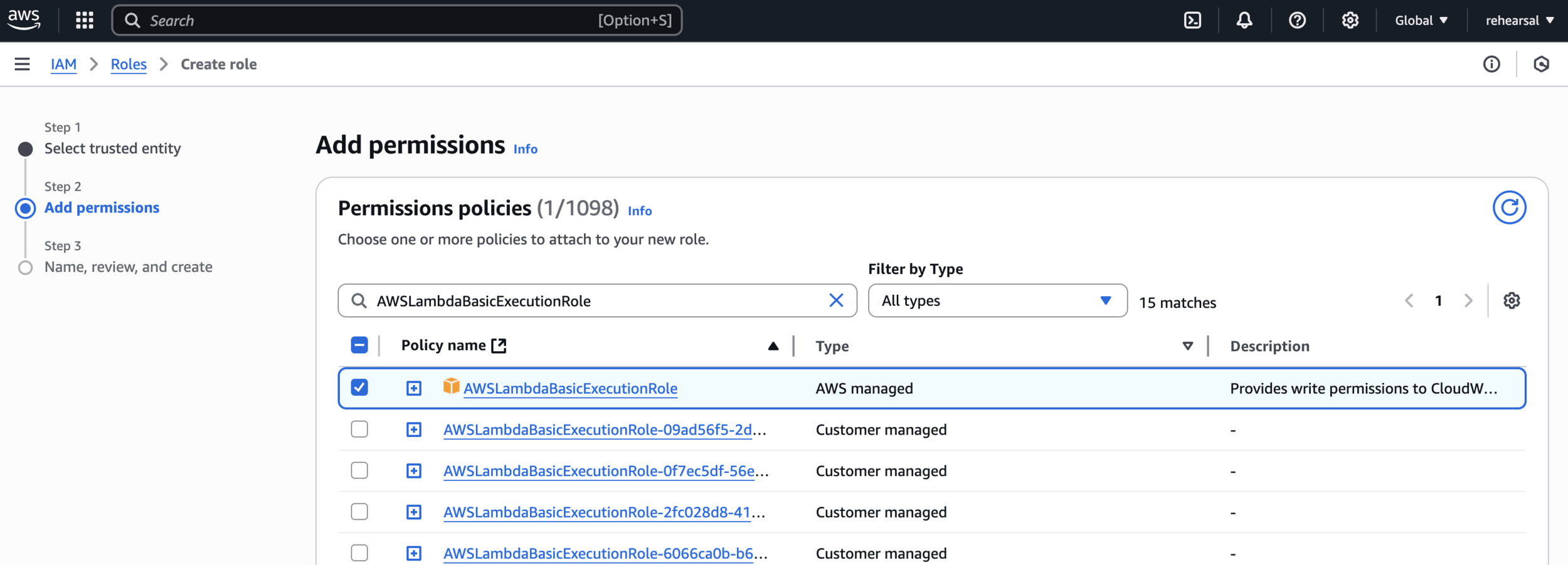Click 'AWS managed' type cell
The height and width of the screenshot is (565, 1568).
[864, 388]
